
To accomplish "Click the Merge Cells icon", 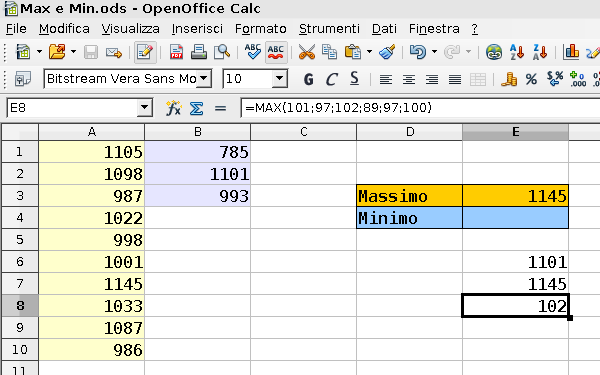I will tap(478, 80).
